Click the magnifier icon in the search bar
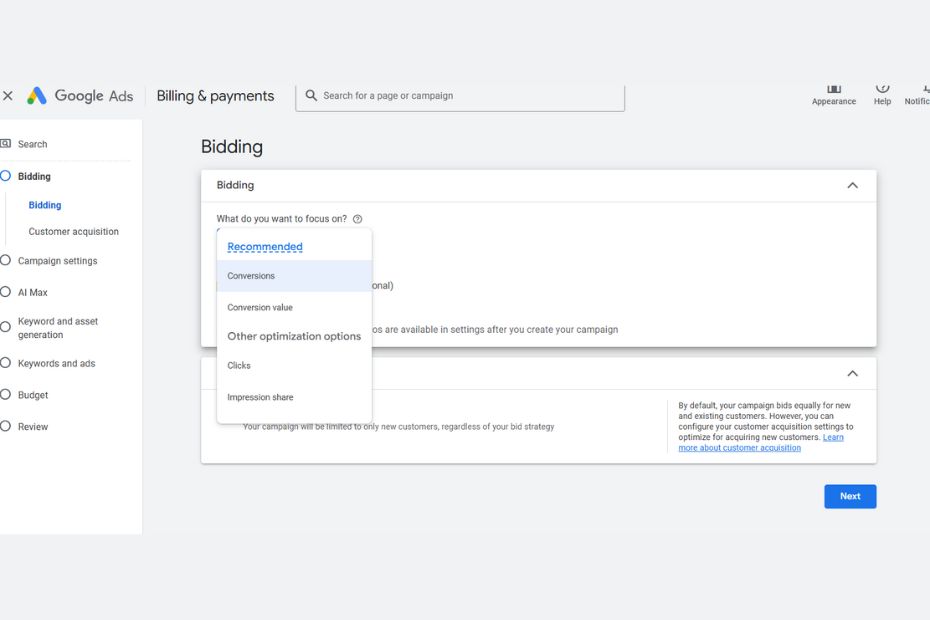This screenshot has width=930, height=620. (x=311, y=96)
